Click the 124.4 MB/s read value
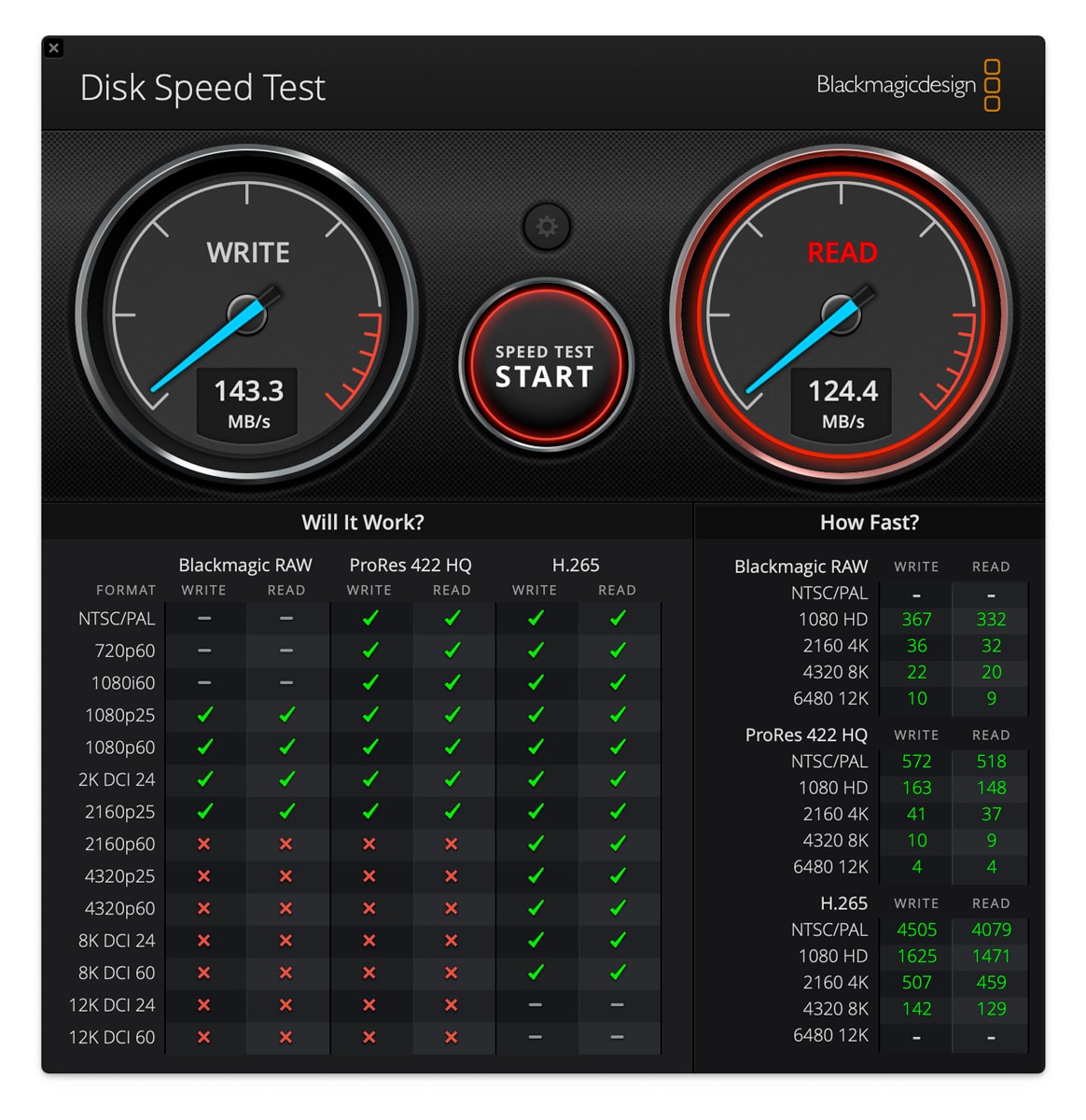The image size is (1086, 1120). (842, 402)
